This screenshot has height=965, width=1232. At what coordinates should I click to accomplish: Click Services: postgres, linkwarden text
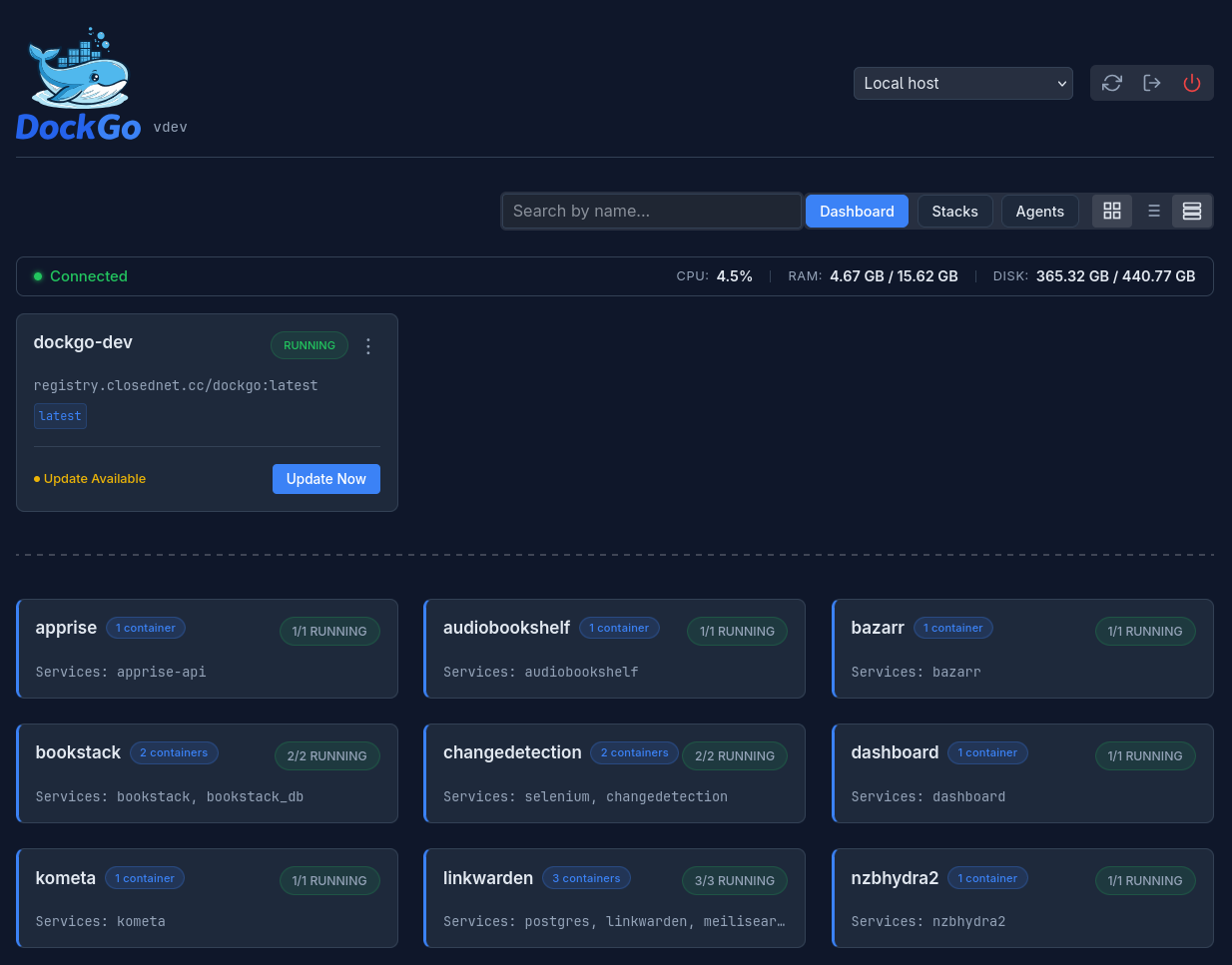click(614, 921)
